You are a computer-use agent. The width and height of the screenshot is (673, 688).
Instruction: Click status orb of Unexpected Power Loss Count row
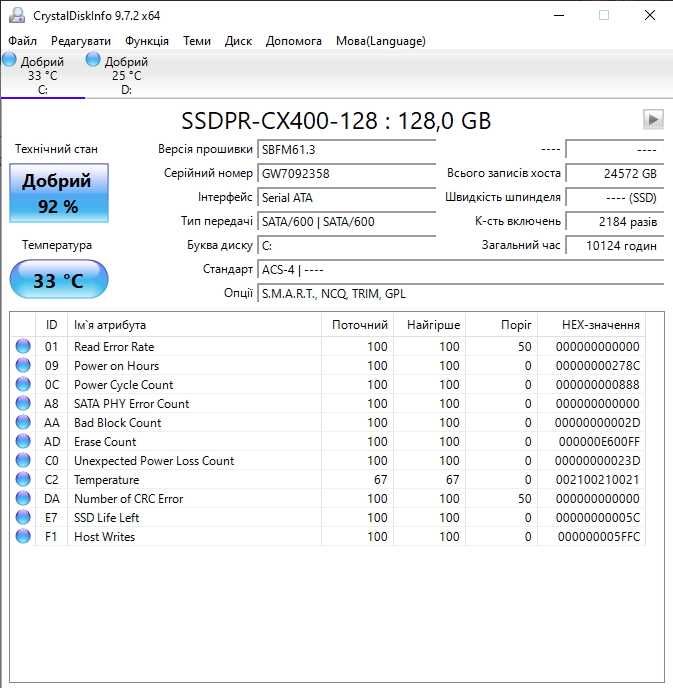23,460
